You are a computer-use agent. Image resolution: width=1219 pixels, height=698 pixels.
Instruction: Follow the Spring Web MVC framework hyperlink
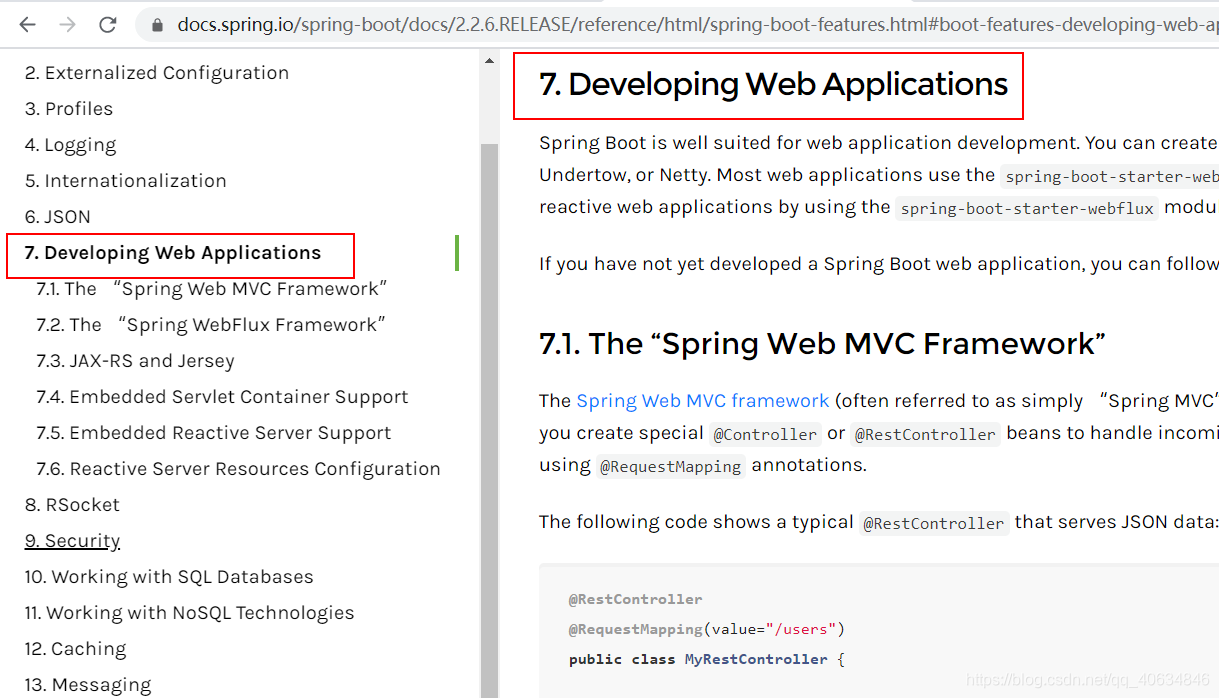click(703, 401)
